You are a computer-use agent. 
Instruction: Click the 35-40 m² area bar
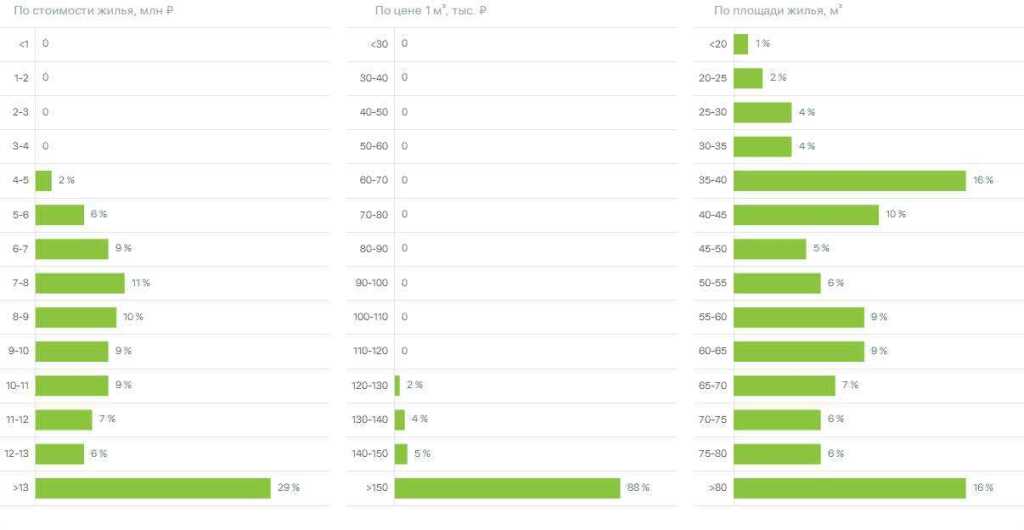[x=849, y=180]
